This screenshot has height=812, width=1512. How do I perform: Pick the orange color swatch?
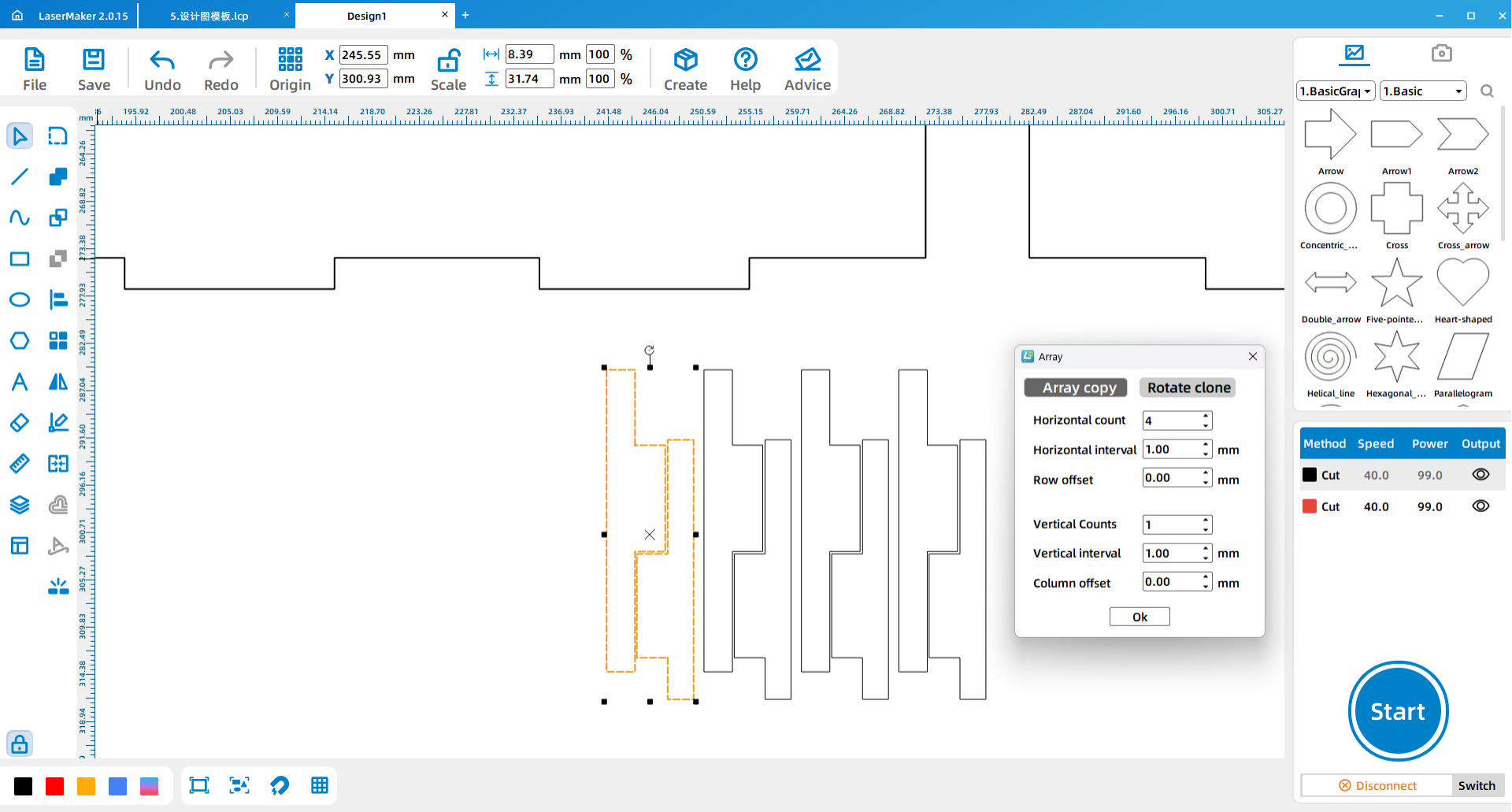[87, 786]
